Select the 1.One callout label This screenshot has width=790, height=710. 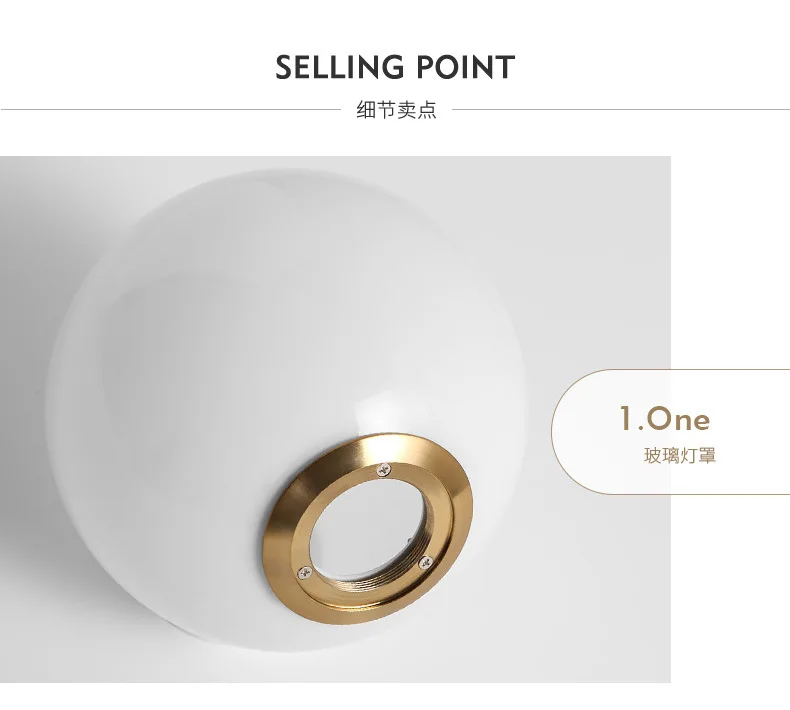pos(665,419)
